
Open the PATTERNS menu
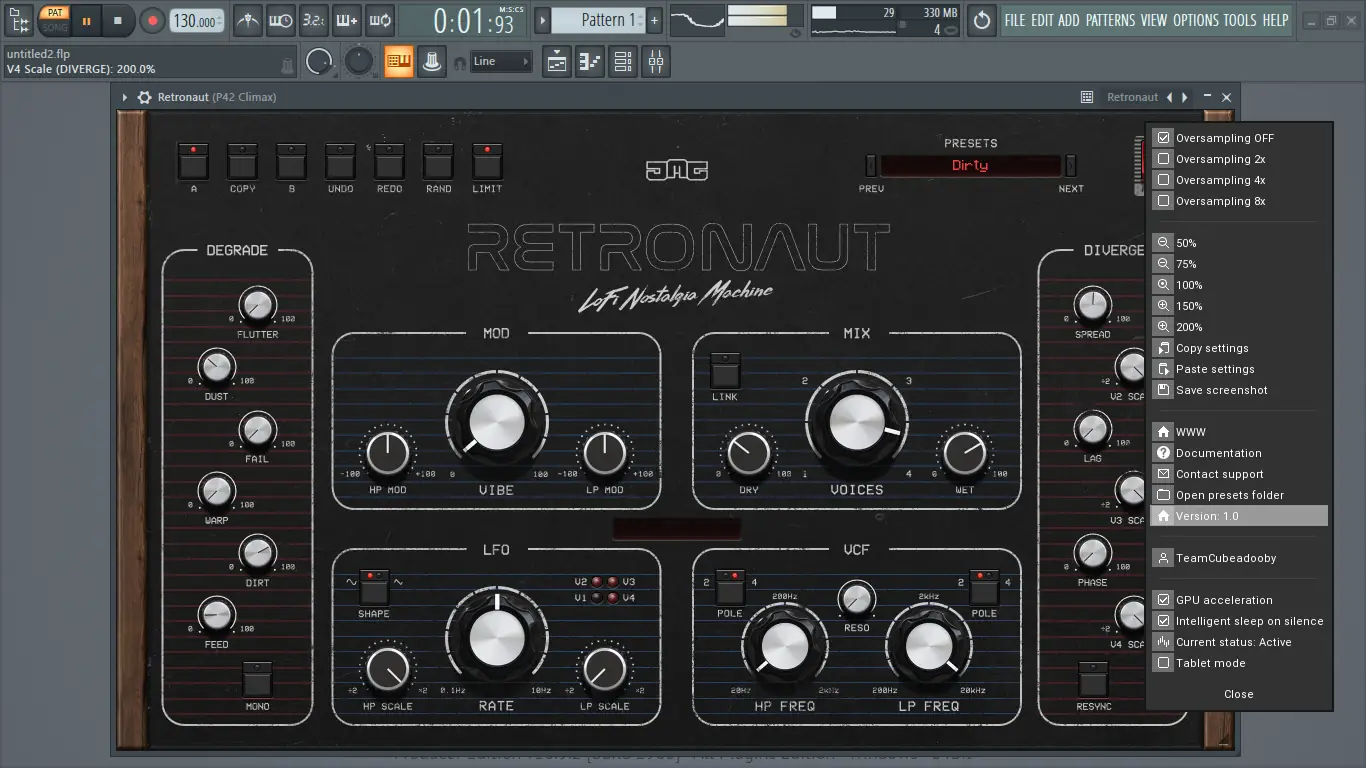pos(1110,20)
